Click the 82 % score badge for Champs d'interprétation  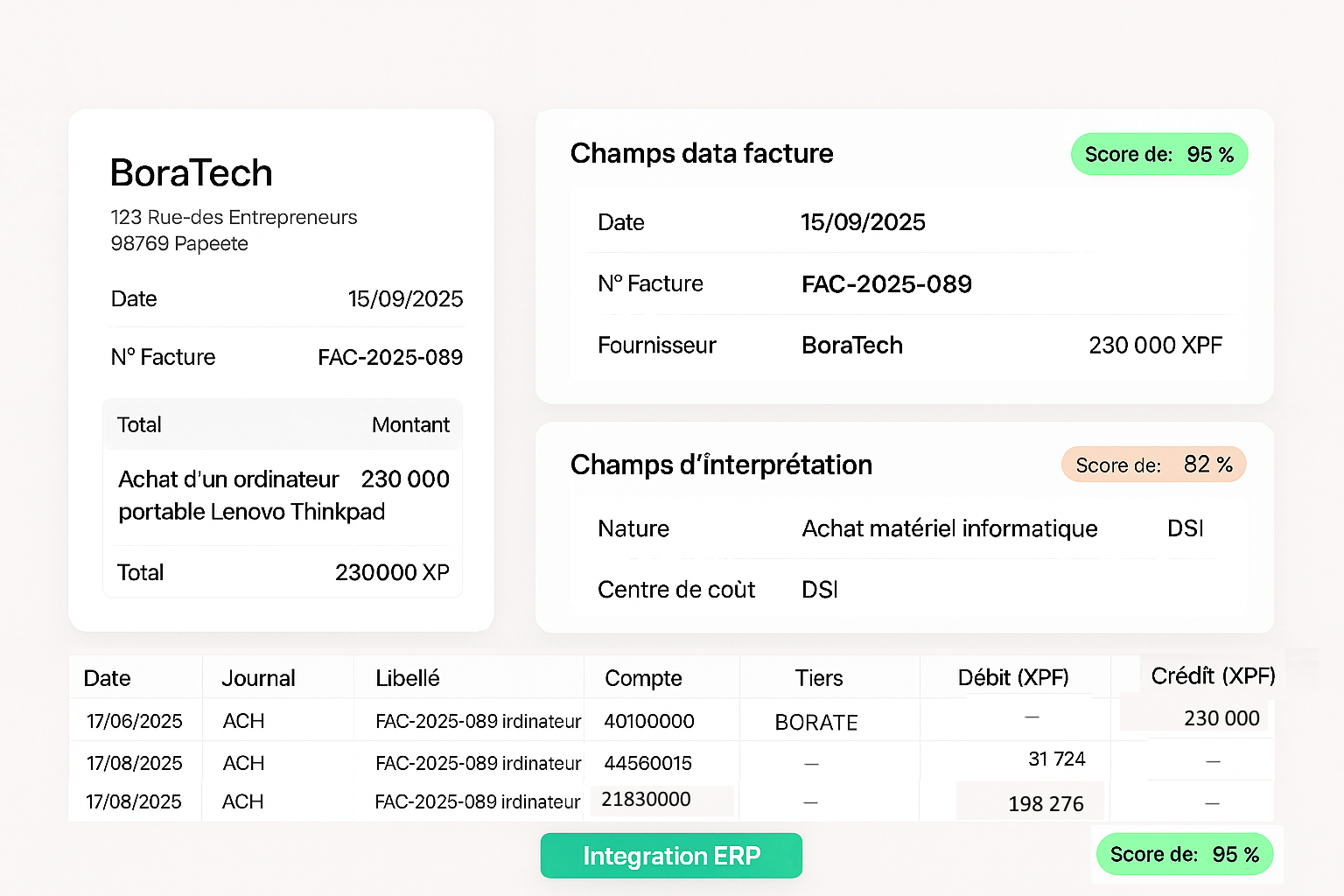(1153, 465)
